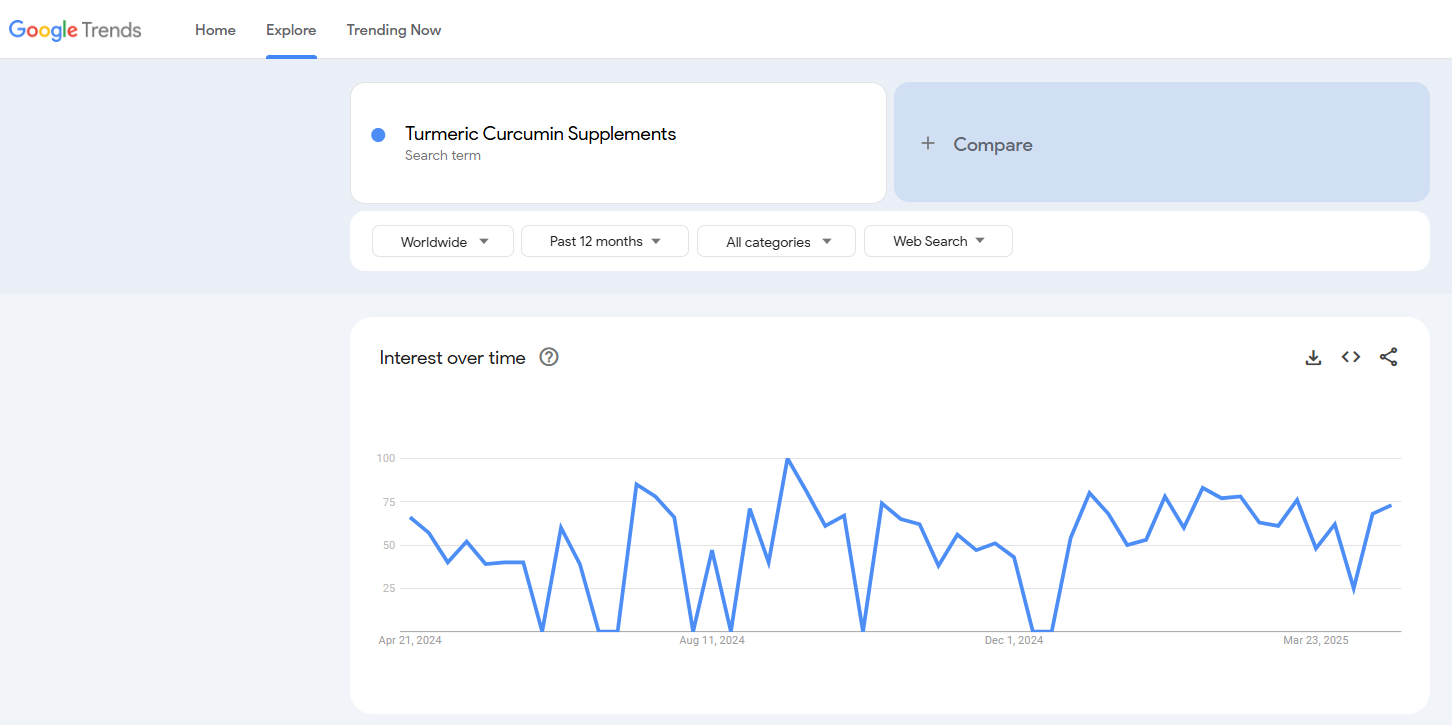Open the Trending Now tab
Screen dimensions: 1452x725
pyautogui.click(x=394, y=30)
